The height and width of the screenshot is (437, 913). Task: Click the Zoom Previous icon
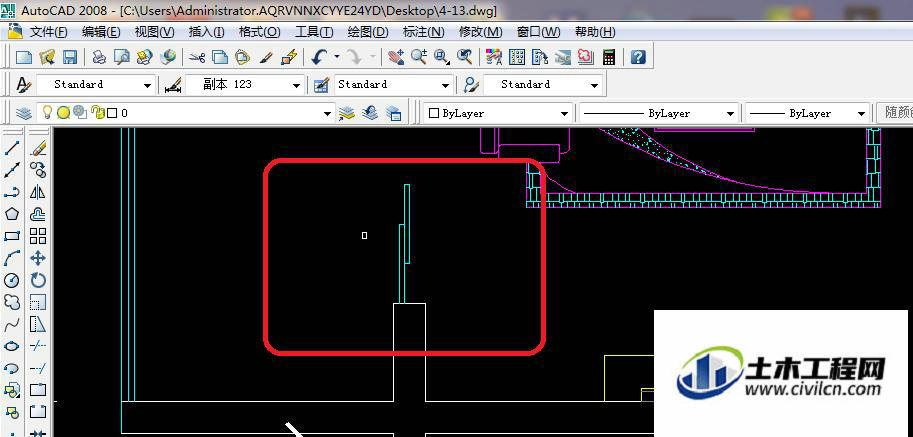pos(464,57)
